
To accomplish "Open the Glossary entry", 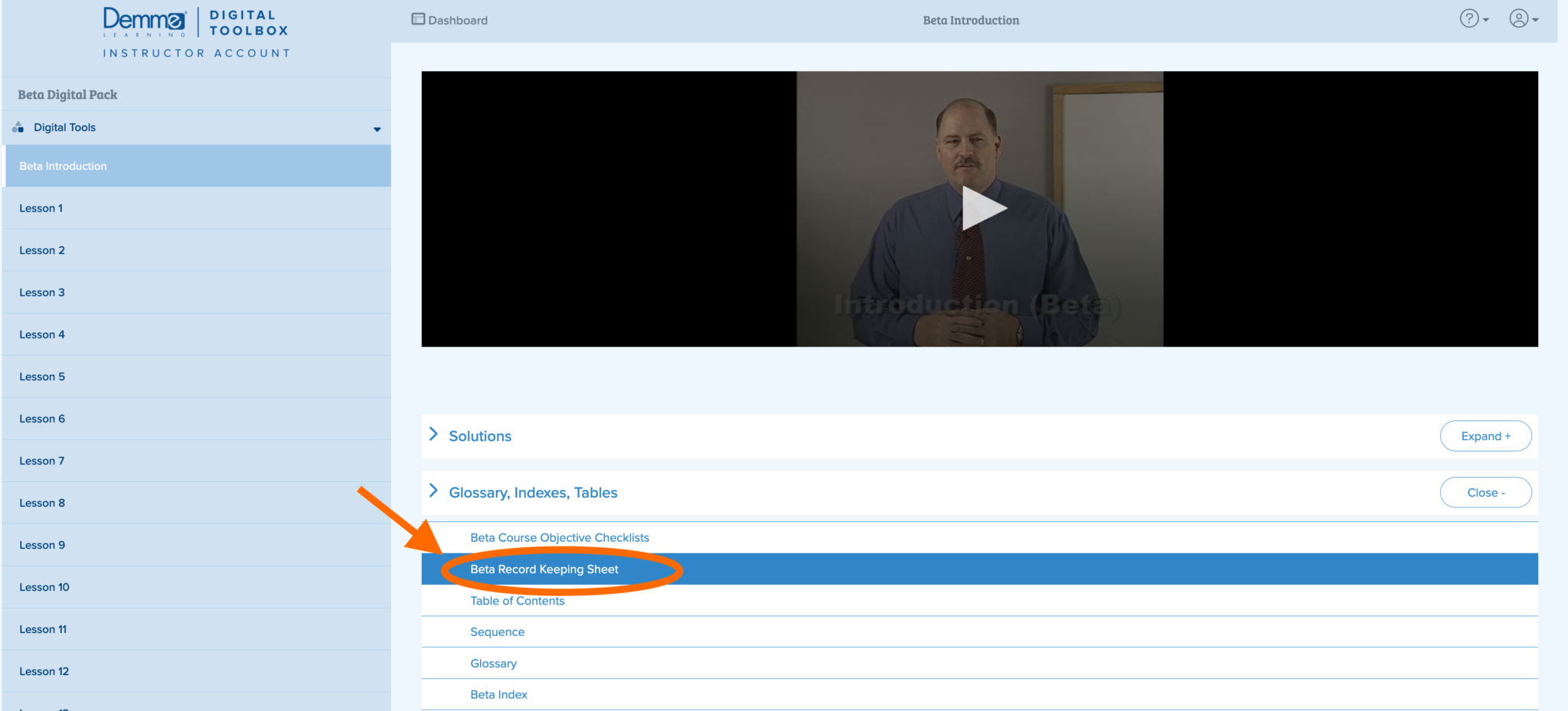I will point(493,663).
